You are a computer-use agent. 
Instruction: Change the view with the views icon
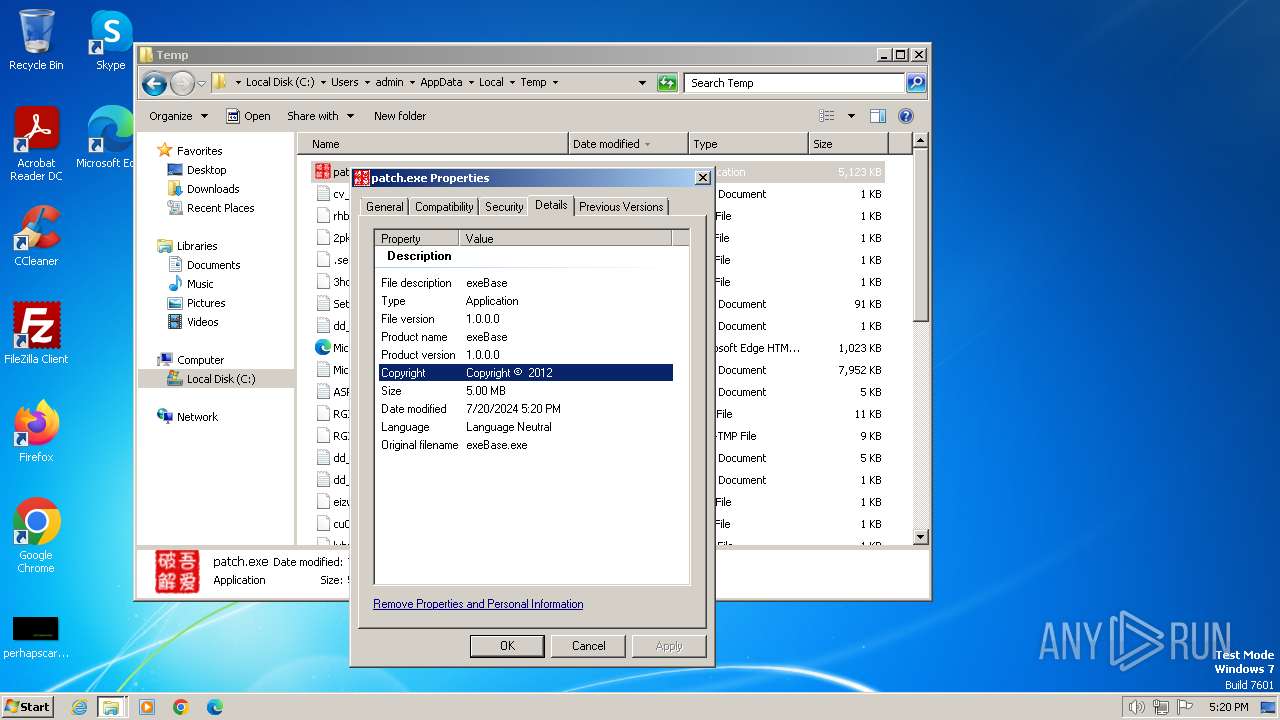click(x=827, y=116)
